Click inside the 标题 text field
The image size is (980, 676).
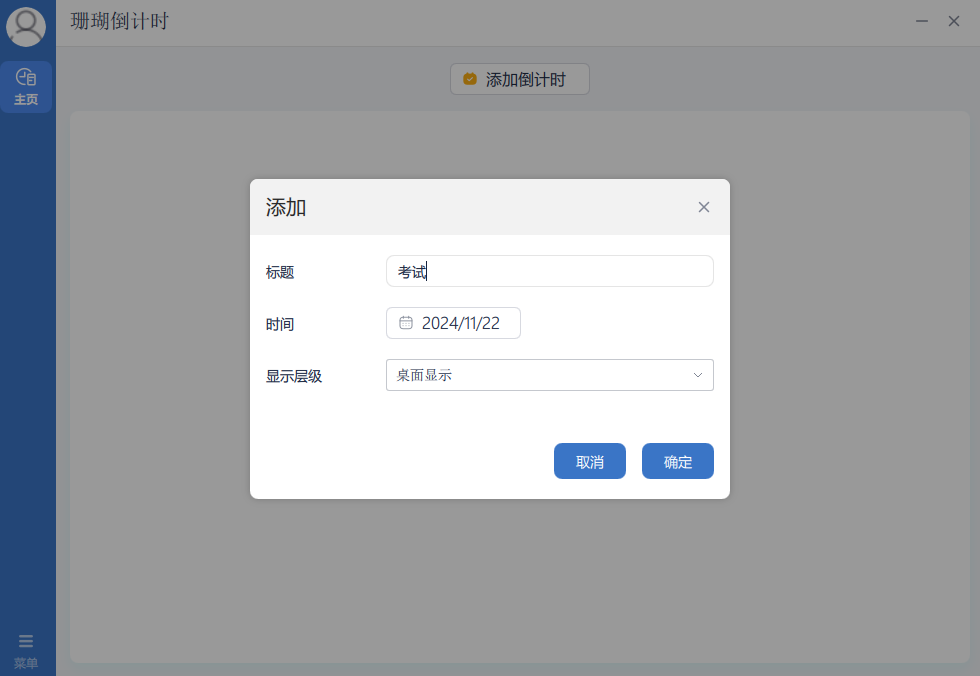tap(549, 271)
